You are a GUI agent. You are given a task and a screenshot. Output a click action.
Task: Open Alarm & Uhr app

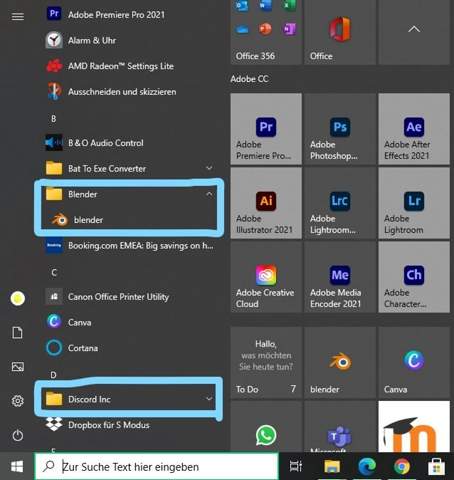(x=130, y=40)
